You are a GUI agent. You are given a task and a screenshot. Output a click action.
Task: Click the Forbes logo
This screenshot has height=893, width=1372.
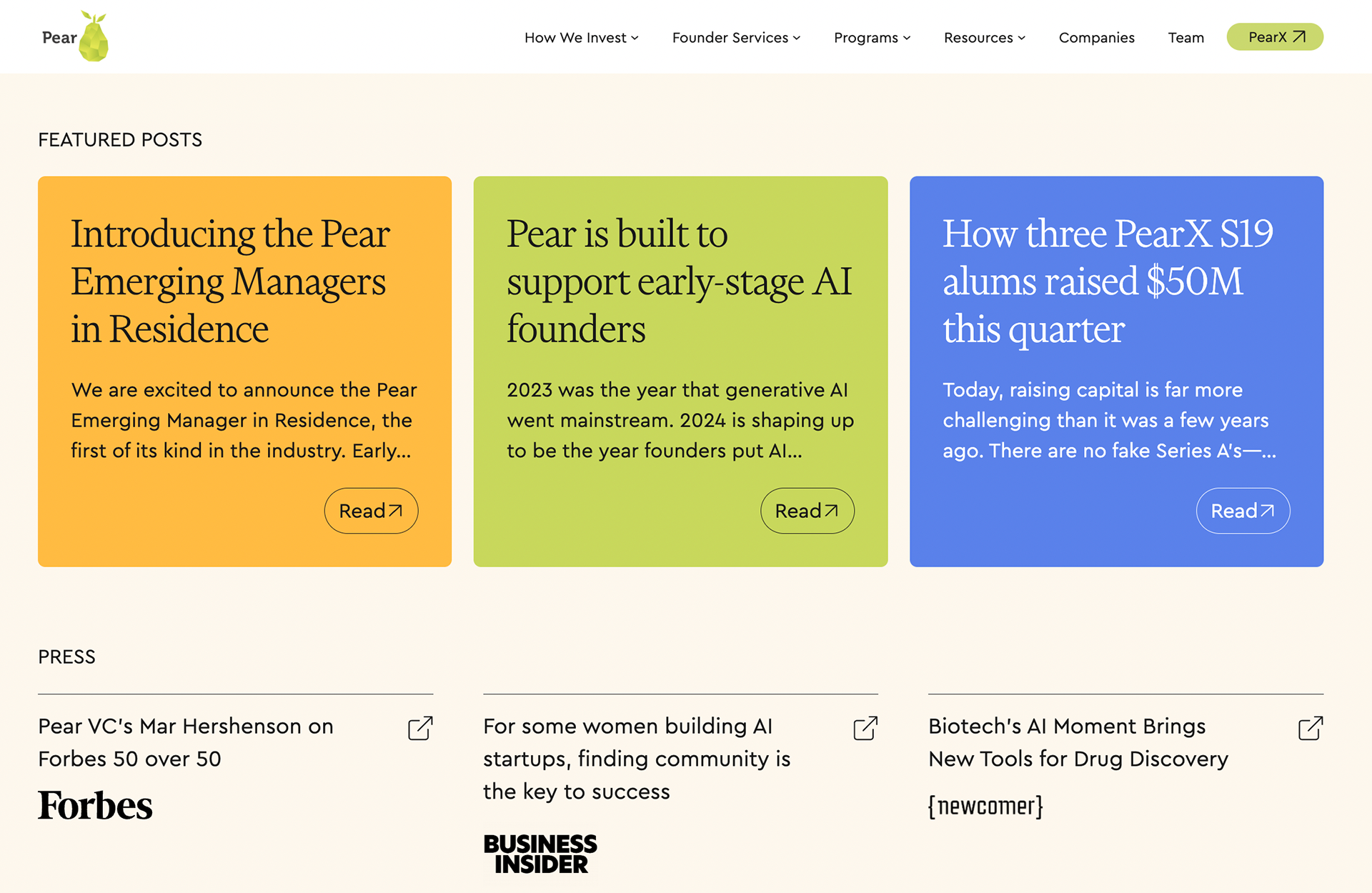(95, 806)
